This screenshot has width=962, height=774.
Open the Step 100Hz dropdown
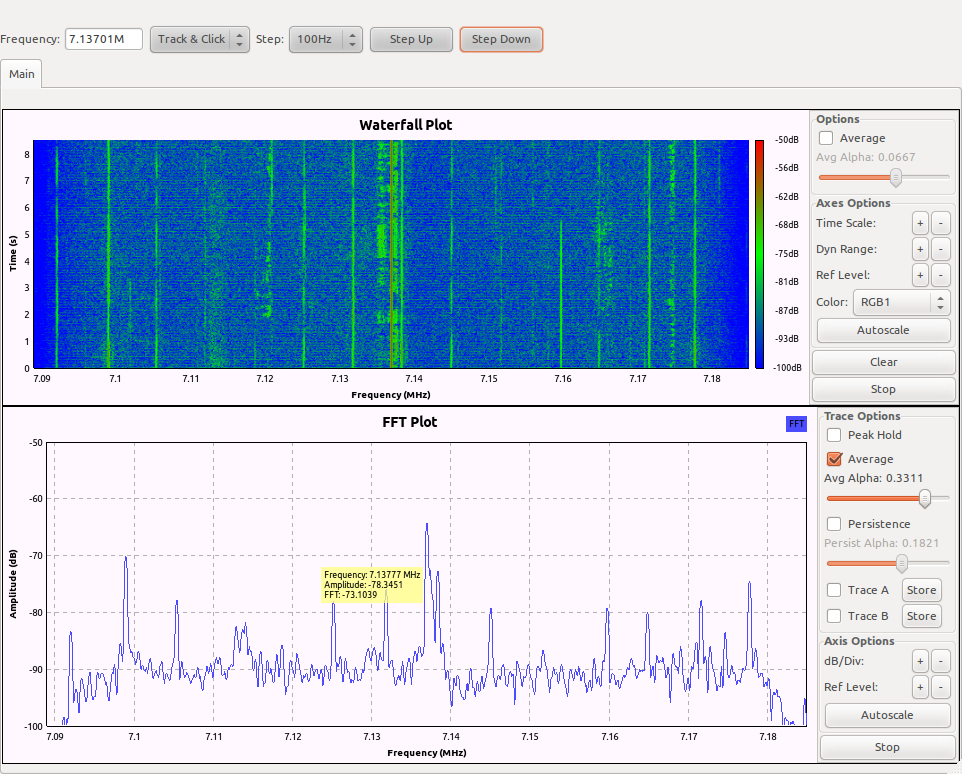pos(326,39)
